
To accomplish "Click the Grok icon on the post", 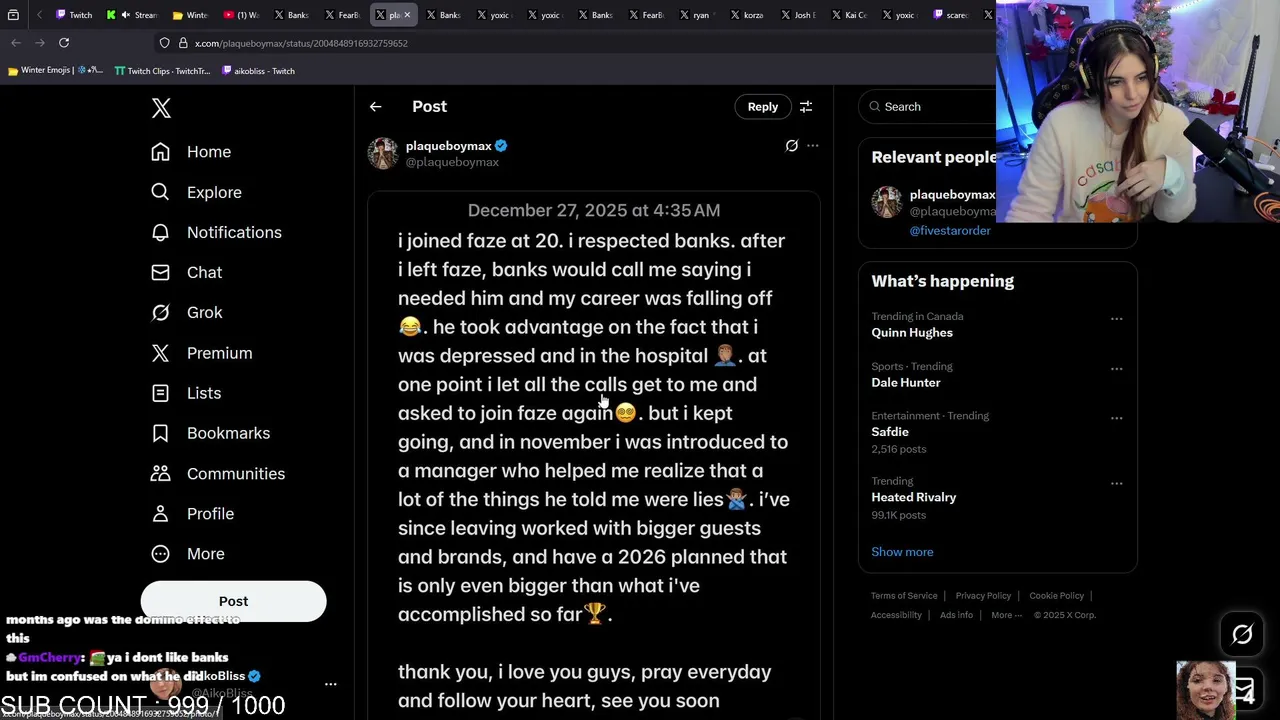I will click(x=792, y=146).
